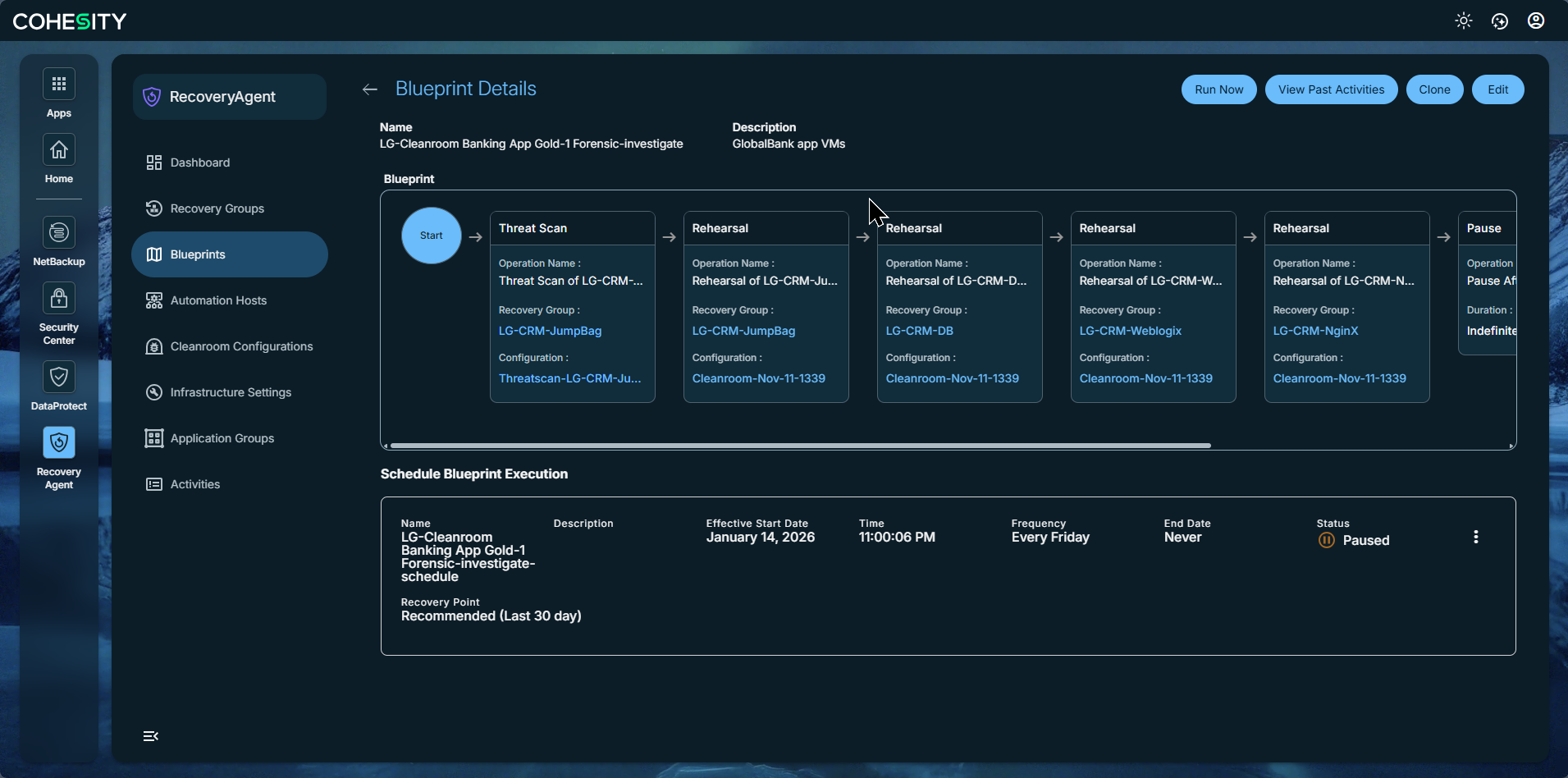Open Activities menu item
This screenshot has width=1568, height=778.
230,484
